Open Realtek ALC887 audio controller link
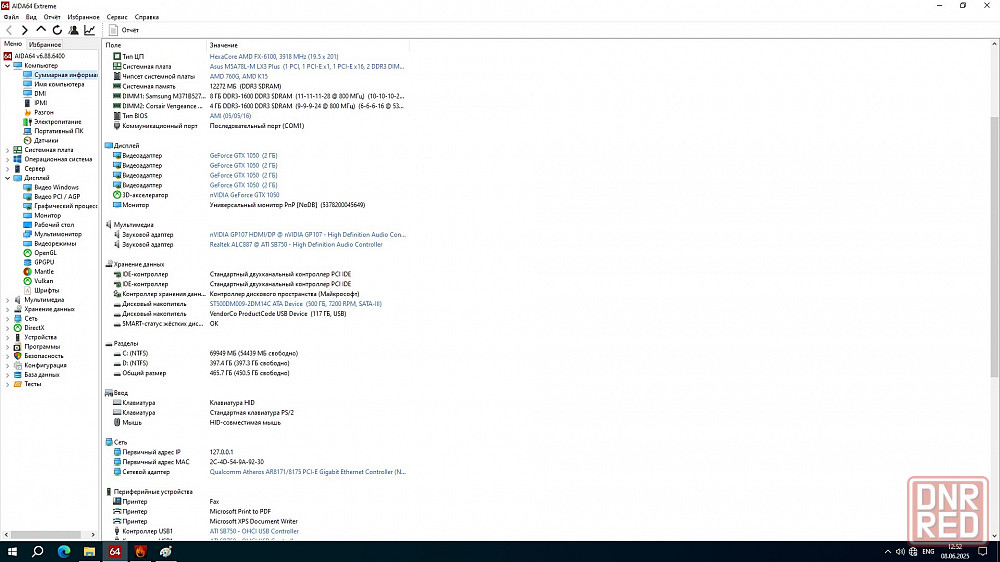This screenshot has width=1000, height=562. click(x=296, y=245)
